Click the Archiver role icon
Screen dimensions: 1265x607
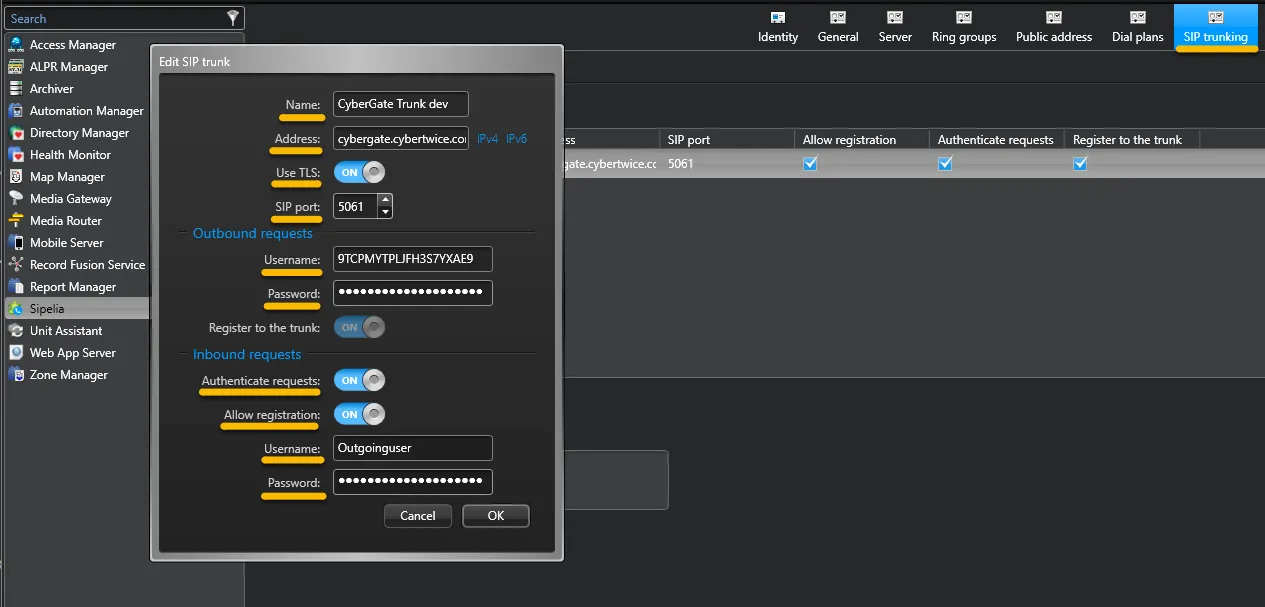16,89
